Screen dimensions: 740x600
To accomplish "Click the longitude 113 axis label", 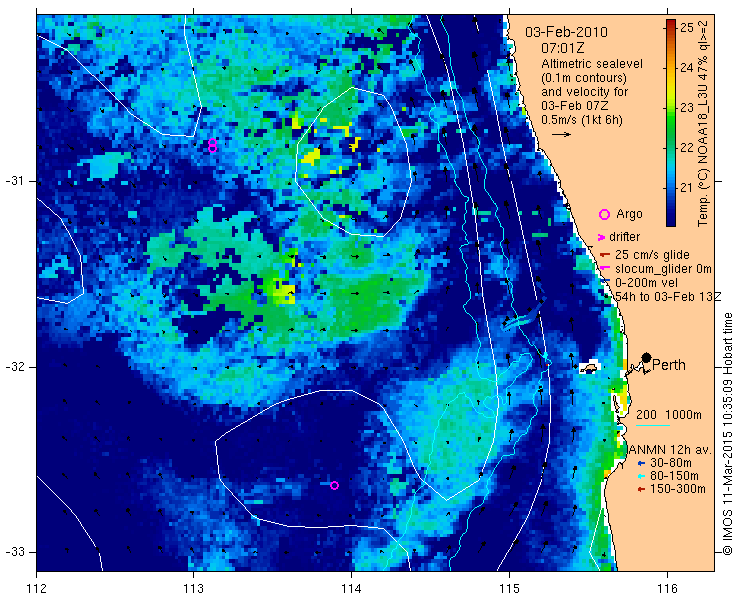I will pos(193,589).
